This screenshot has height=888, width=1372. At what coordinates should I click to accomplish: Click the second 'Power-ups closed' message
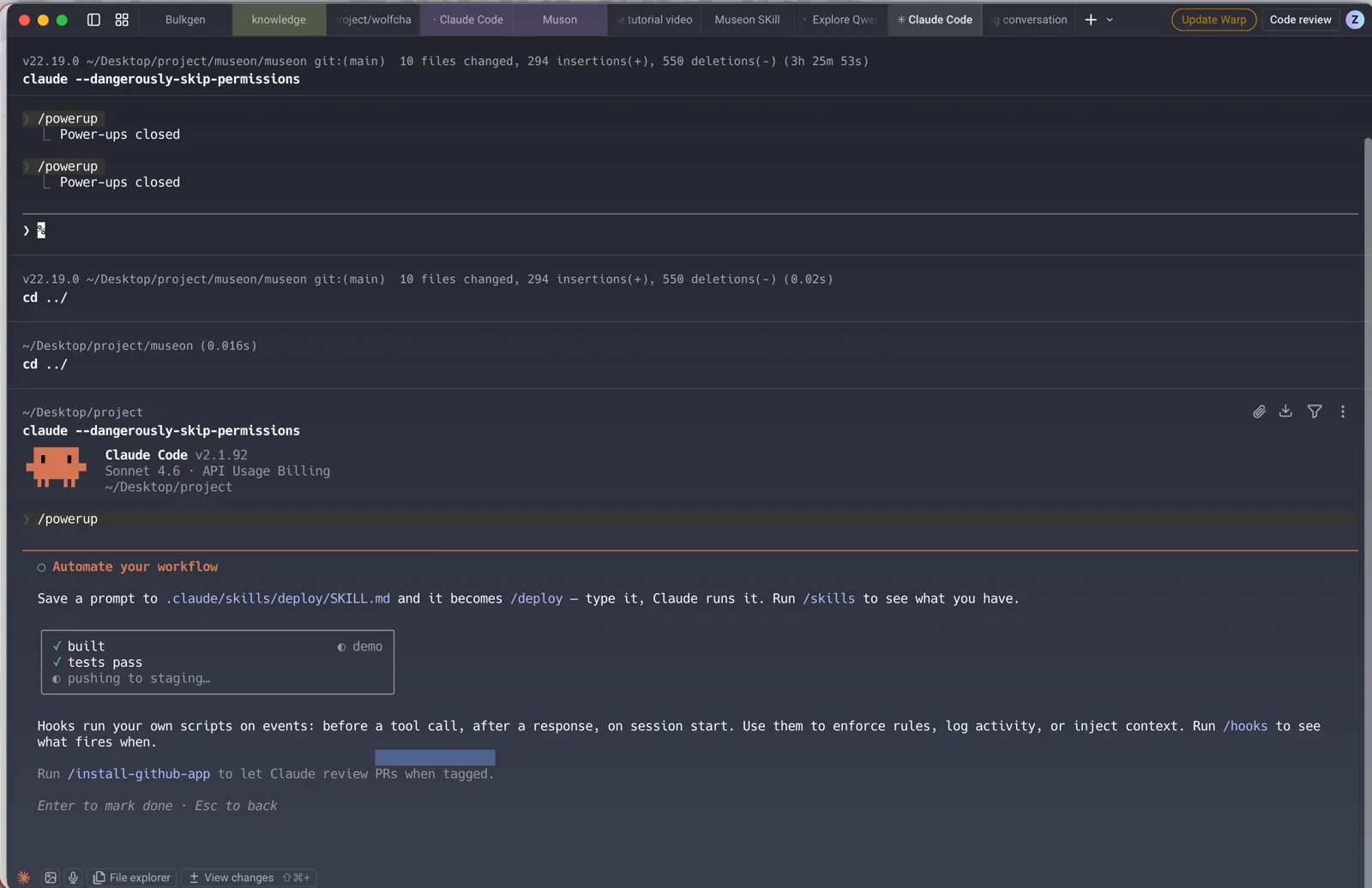pos(120,183)
